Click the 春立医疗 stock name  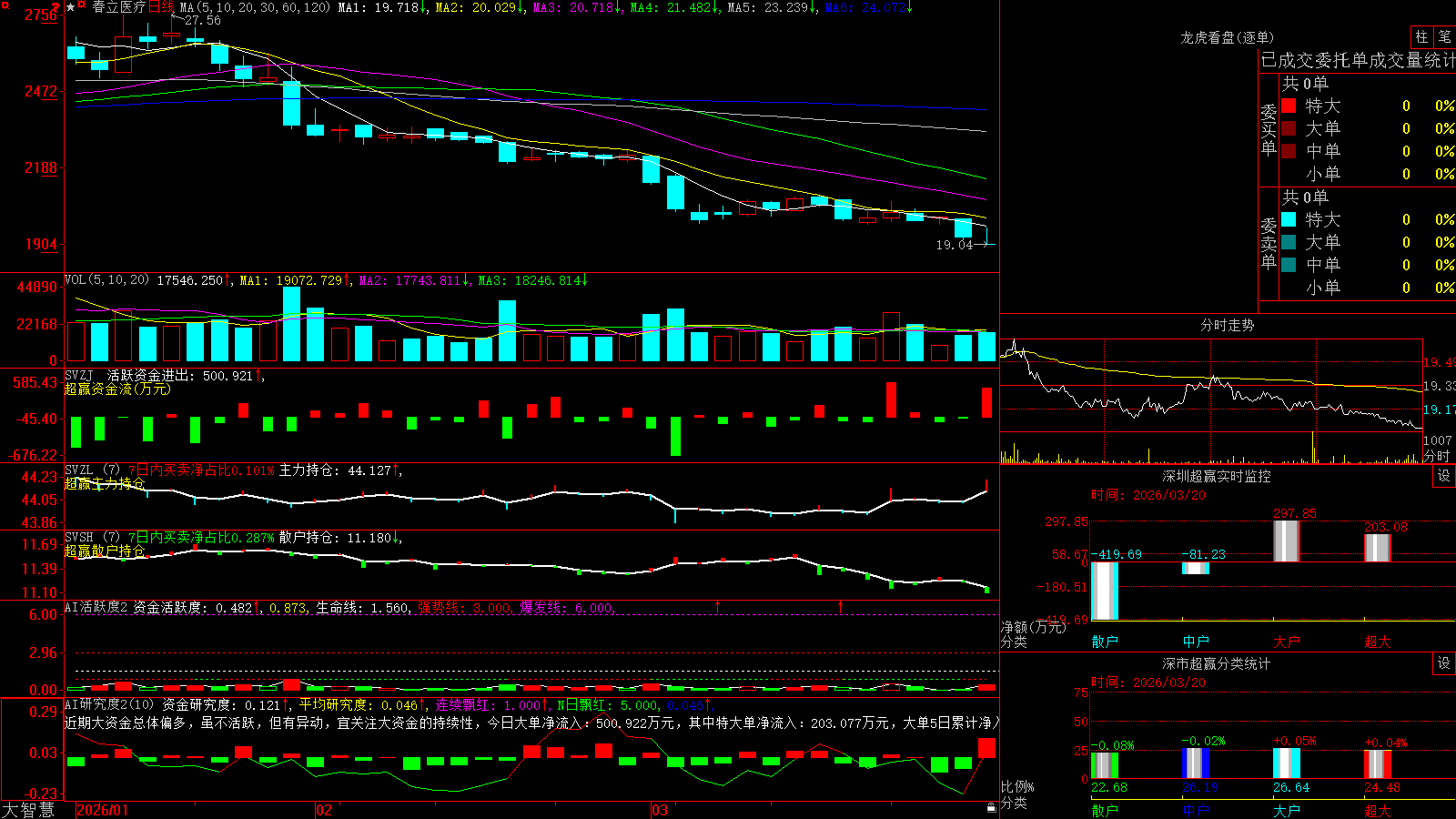[x=119, y=7]
